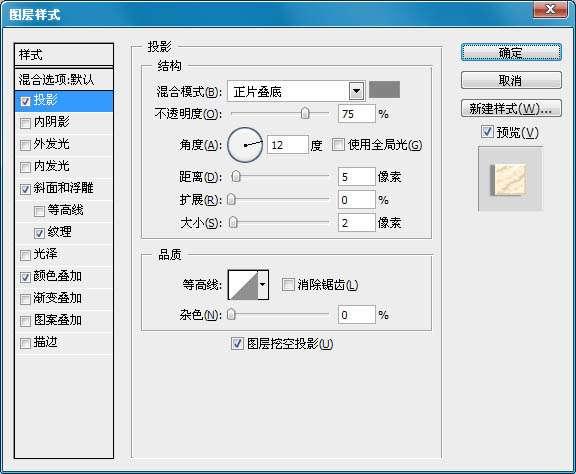Click the contour curve thumbnail
The height and width of the screenshot is (474, 576).
point(243,285)
